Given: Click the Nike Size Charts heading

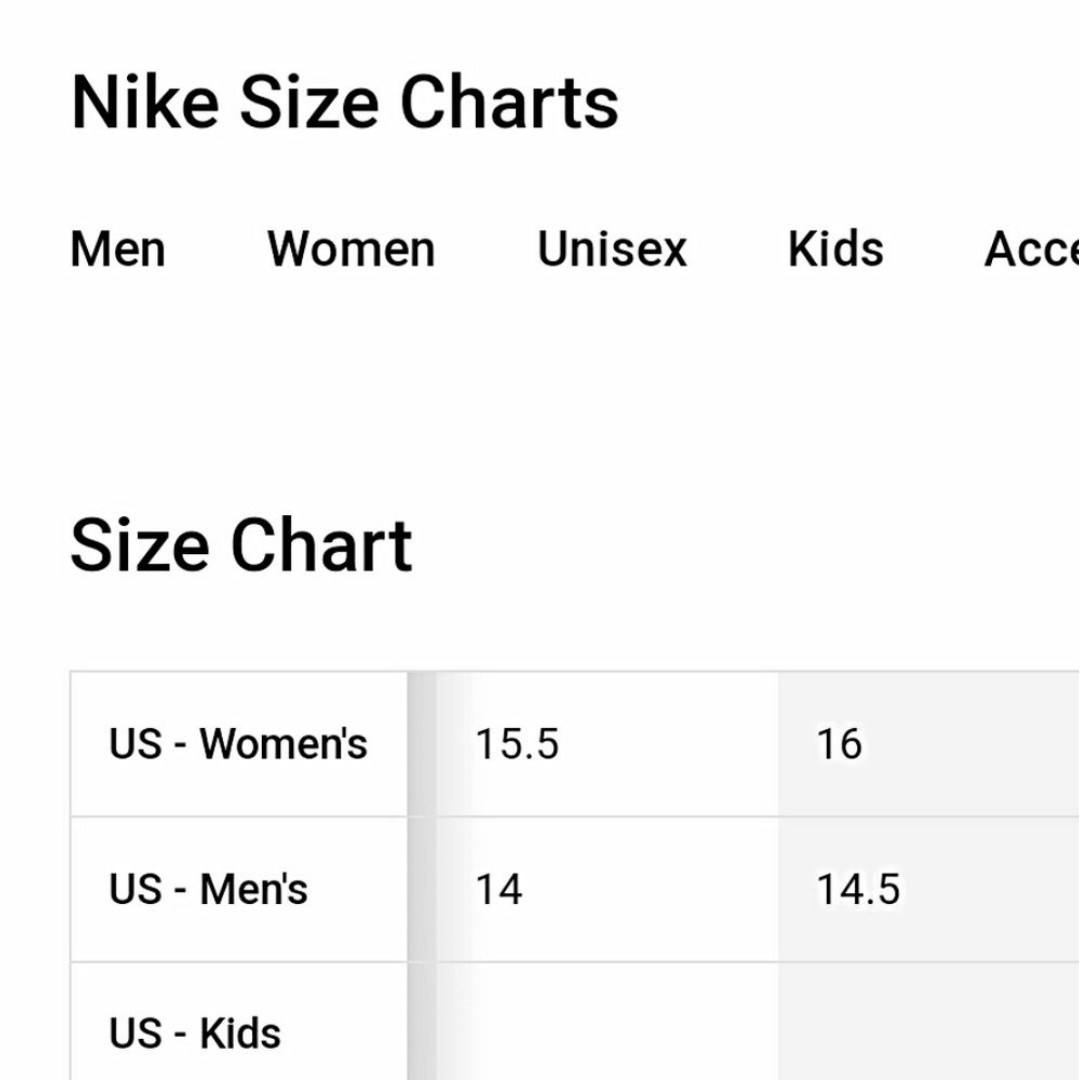Looking at the screenshot, I should (345, 103).
